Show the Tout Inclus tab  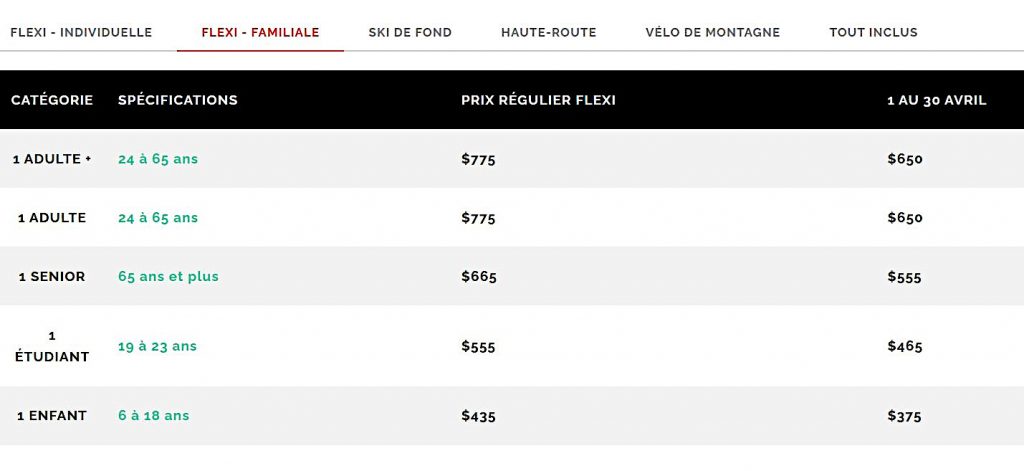[x=873, y=32]
